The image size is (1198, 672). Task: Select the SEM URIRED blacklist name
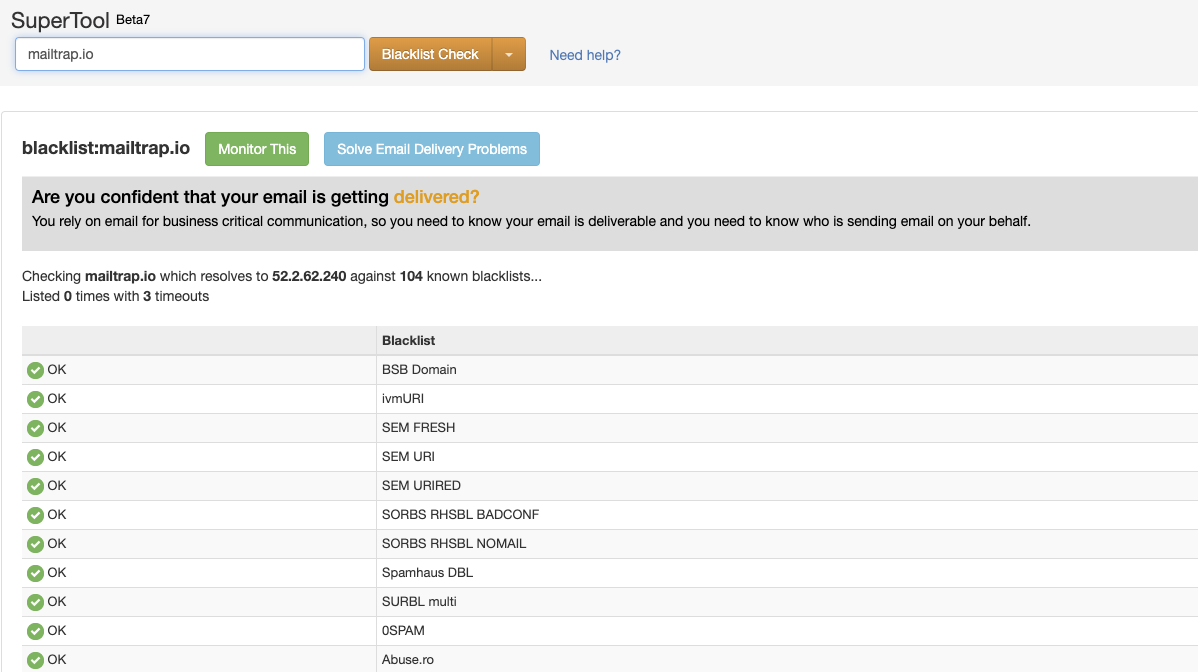(x=421, y=486)
